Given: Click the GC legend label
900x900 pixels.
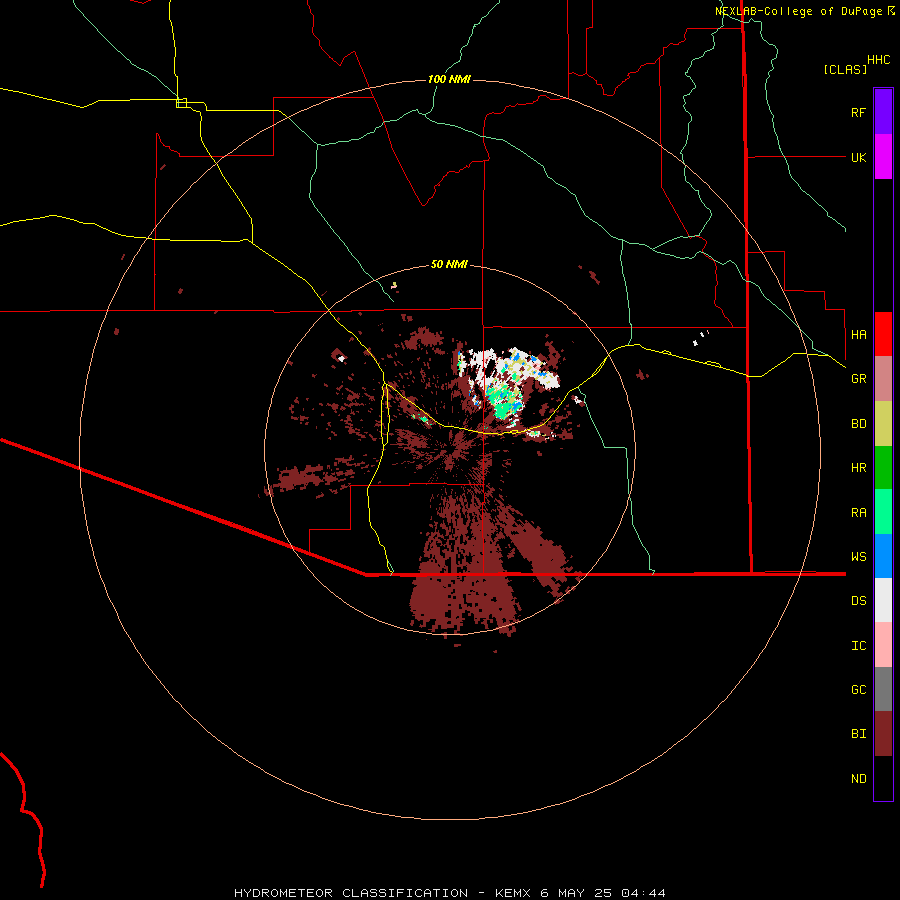Looking at the screenshot, I should coord(858,690).
